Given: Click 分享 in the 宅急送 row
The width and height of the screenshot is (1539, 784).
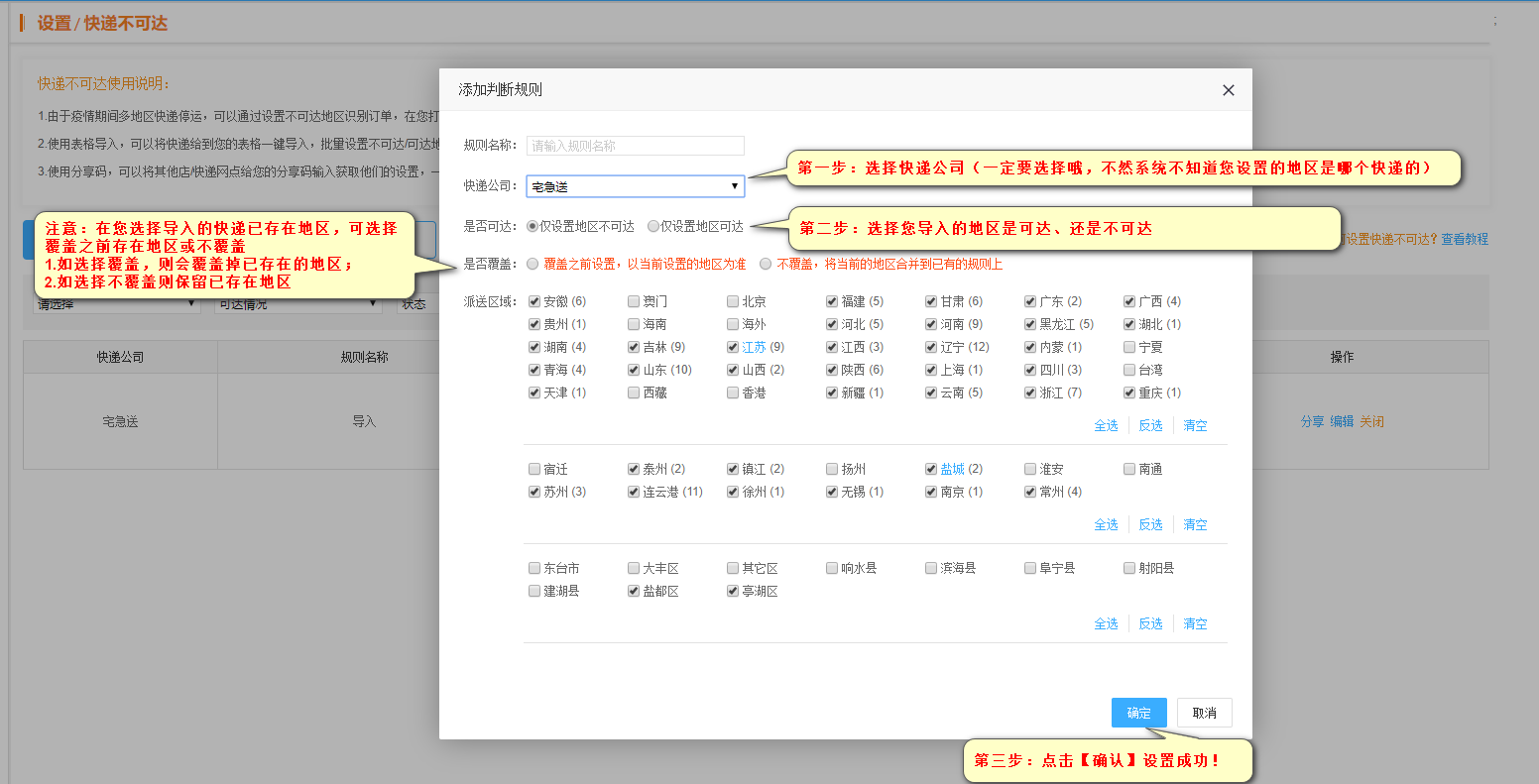Looking at the screenshot, I should [x=1312, y=421].
